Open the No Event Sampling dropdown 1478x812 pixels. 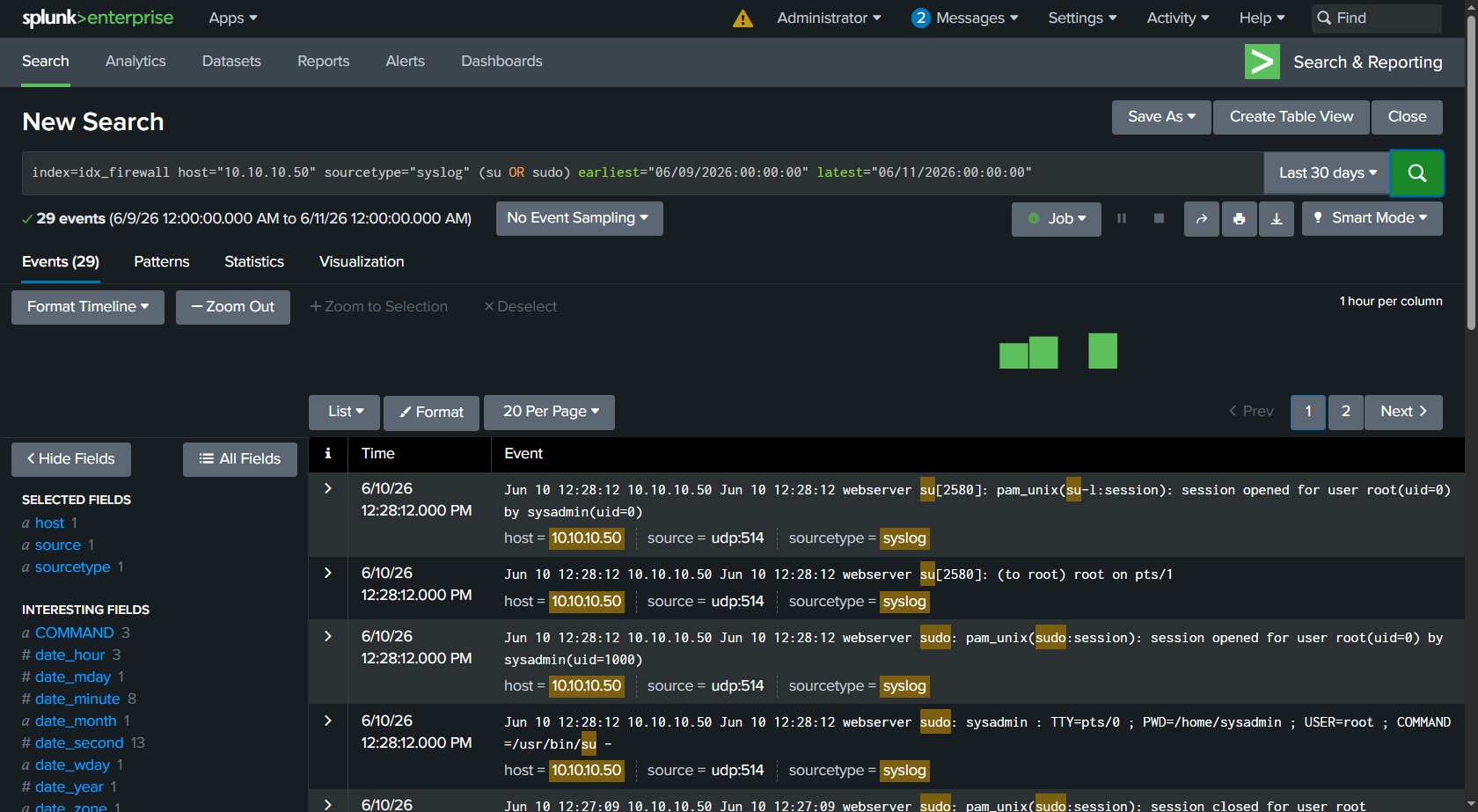(579, 218)
